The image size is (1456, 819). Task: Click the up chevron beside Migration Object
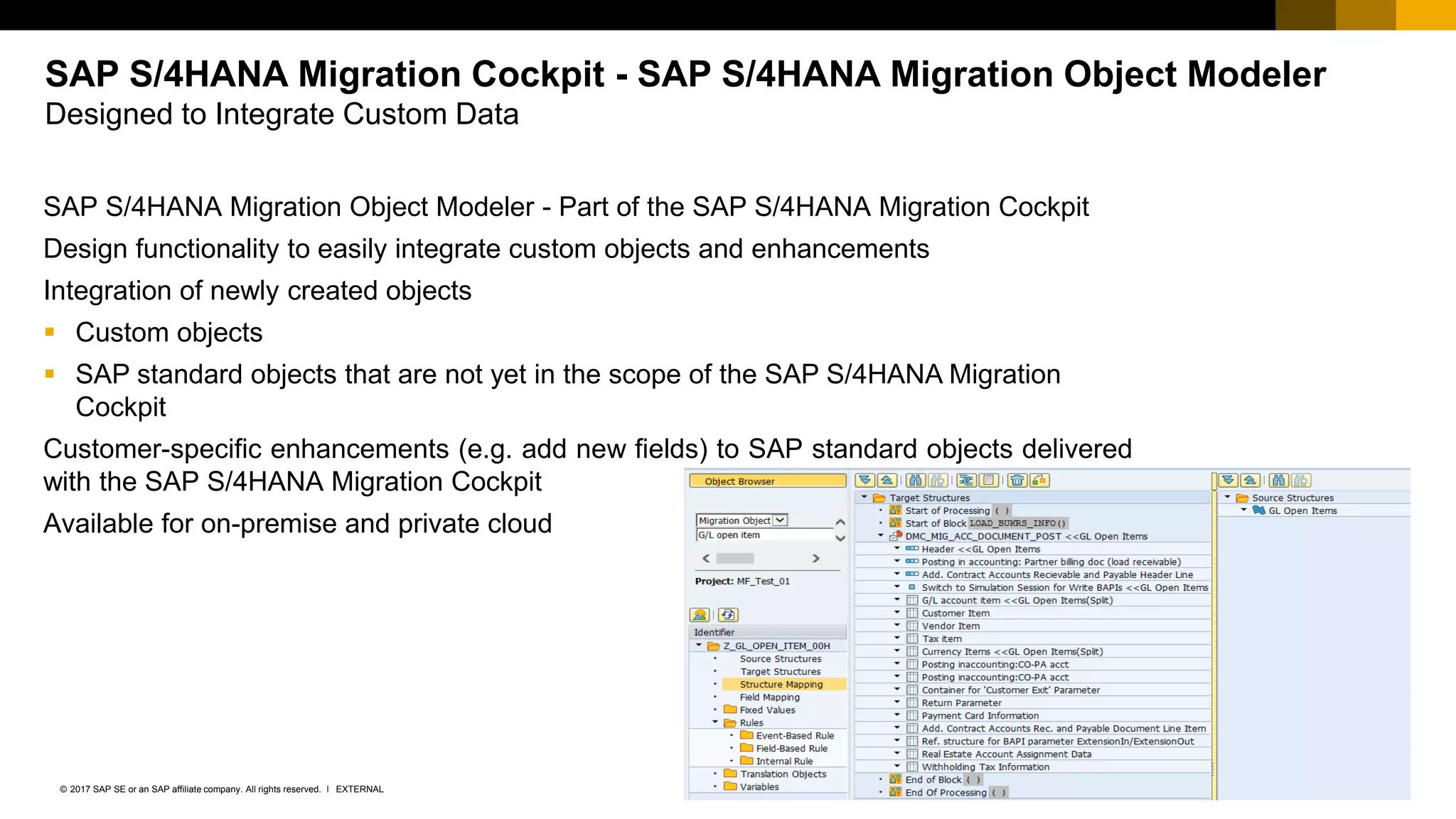pyautogui.click(x=840, y=523)
